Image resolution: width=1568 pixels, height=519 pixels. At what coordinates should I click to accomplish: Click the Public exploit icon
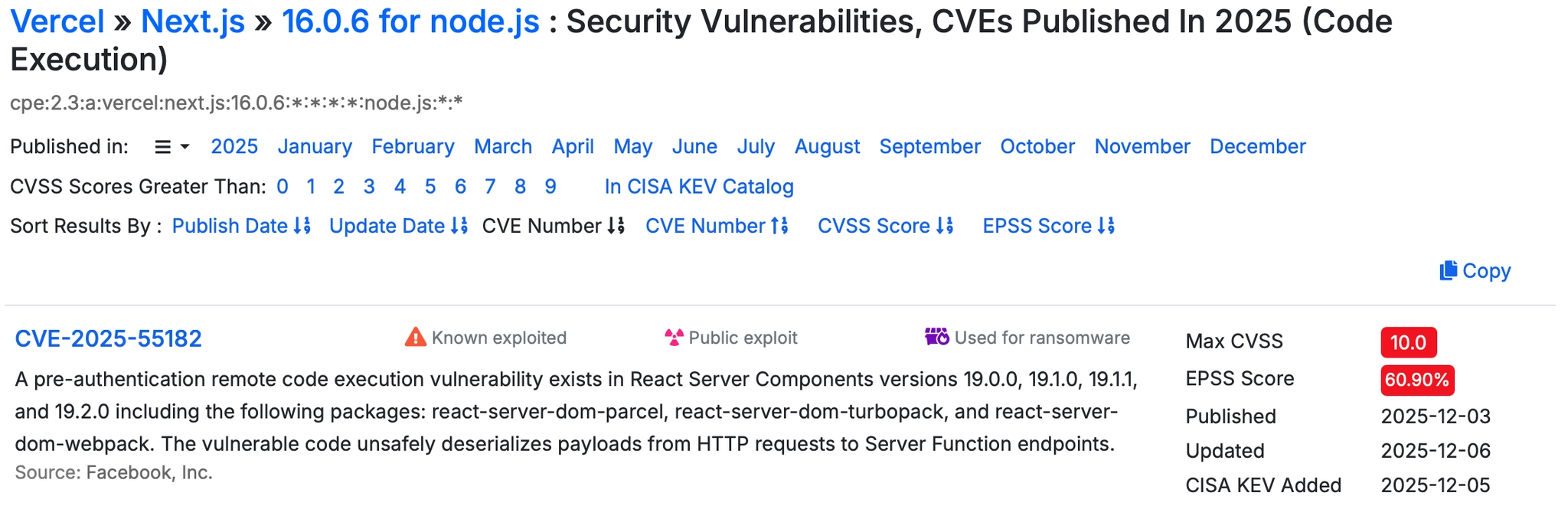click(674, 338)
